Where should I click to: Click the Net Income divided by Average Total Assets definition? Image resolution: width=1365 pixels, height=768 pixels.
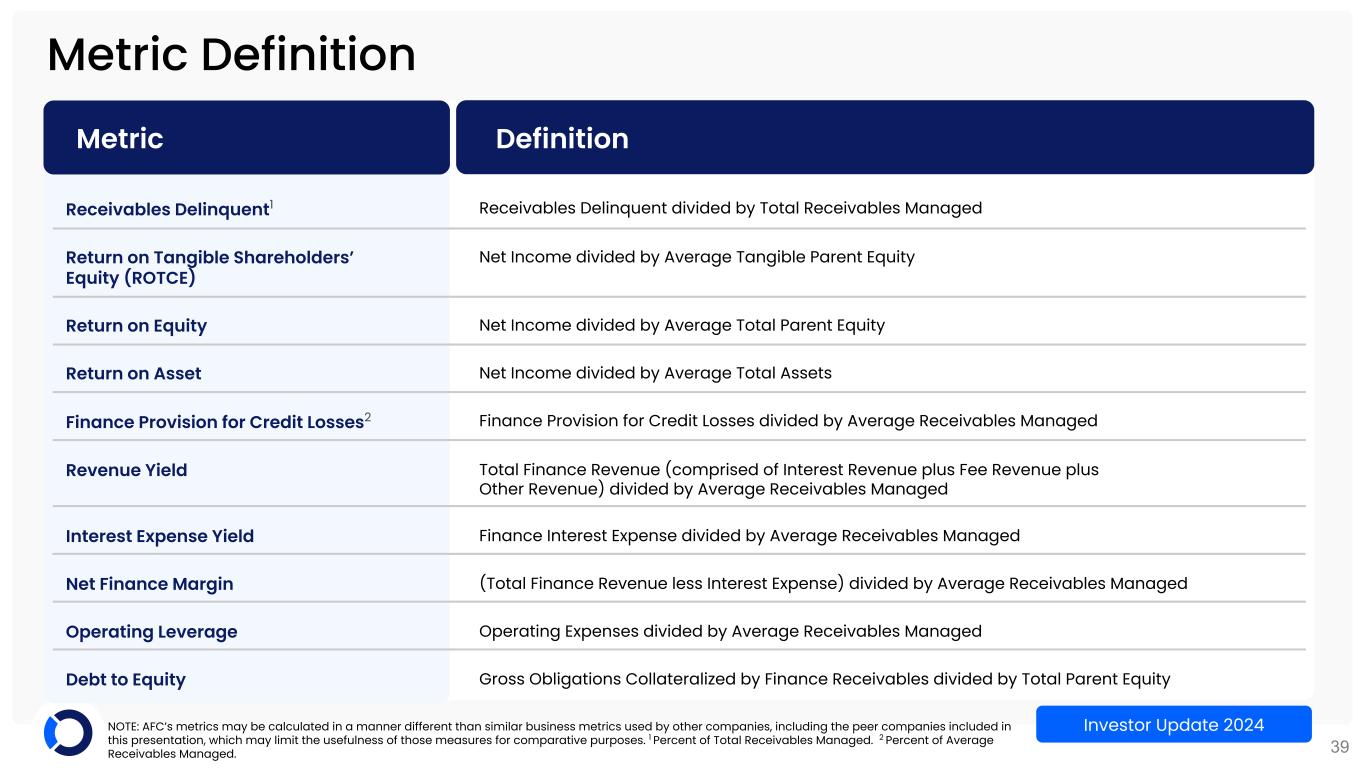coord(655,373)
